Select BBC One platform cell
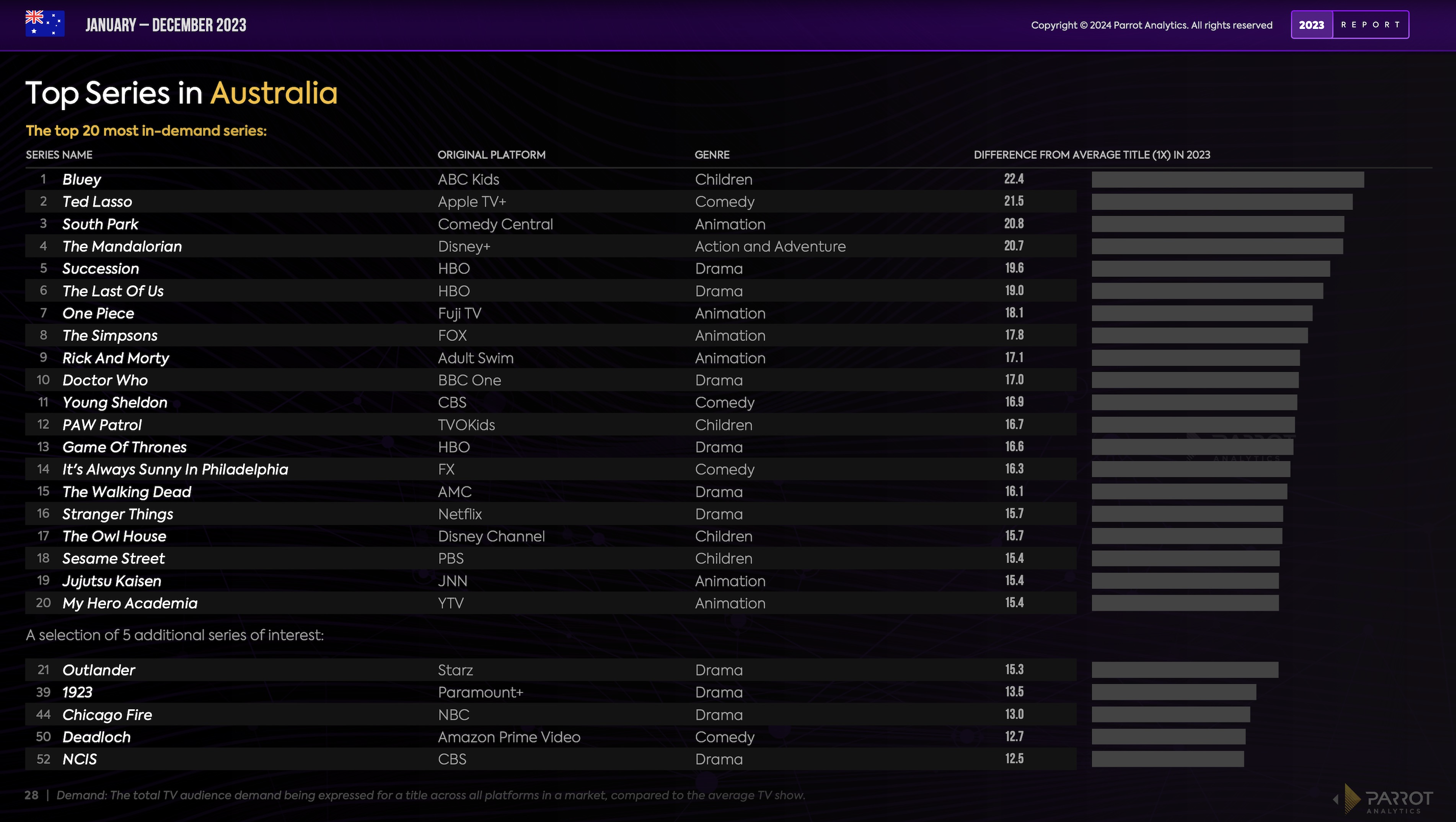Image resolution: width=1456 pixels, height=822 pixels. click(x=470, y=380)
